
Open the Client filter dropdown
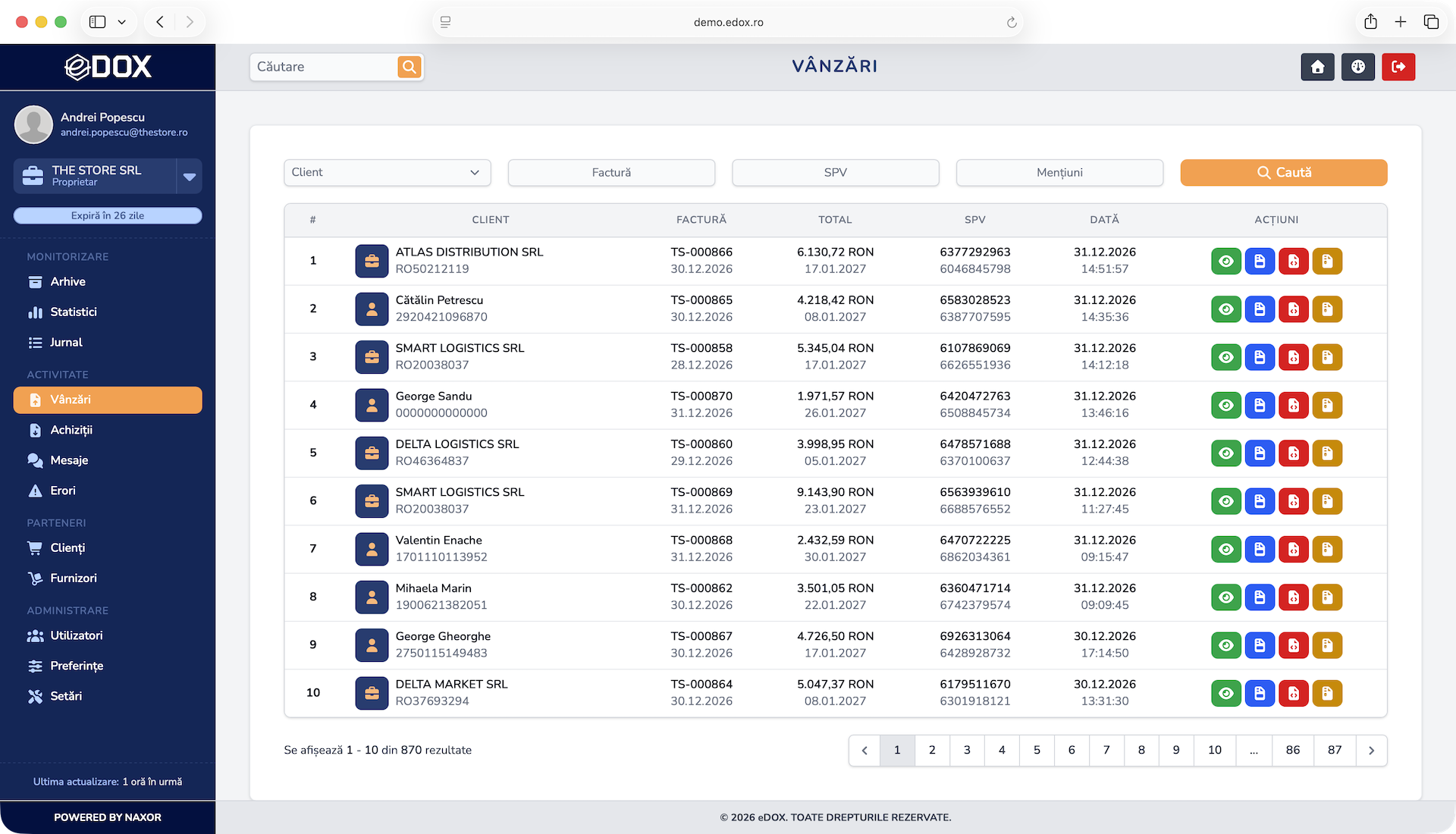387,172
